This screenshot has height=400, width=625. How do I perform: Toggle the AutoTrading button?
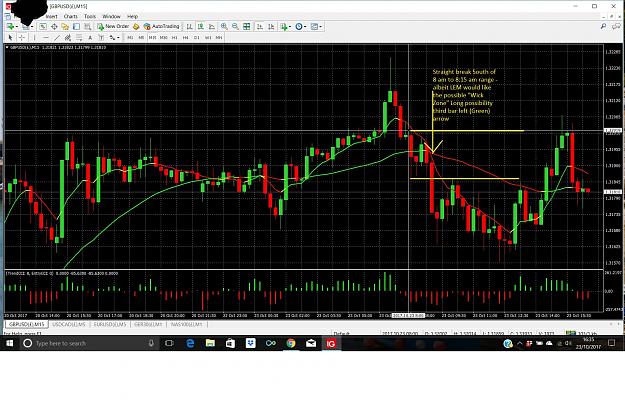tap(161, 27)
